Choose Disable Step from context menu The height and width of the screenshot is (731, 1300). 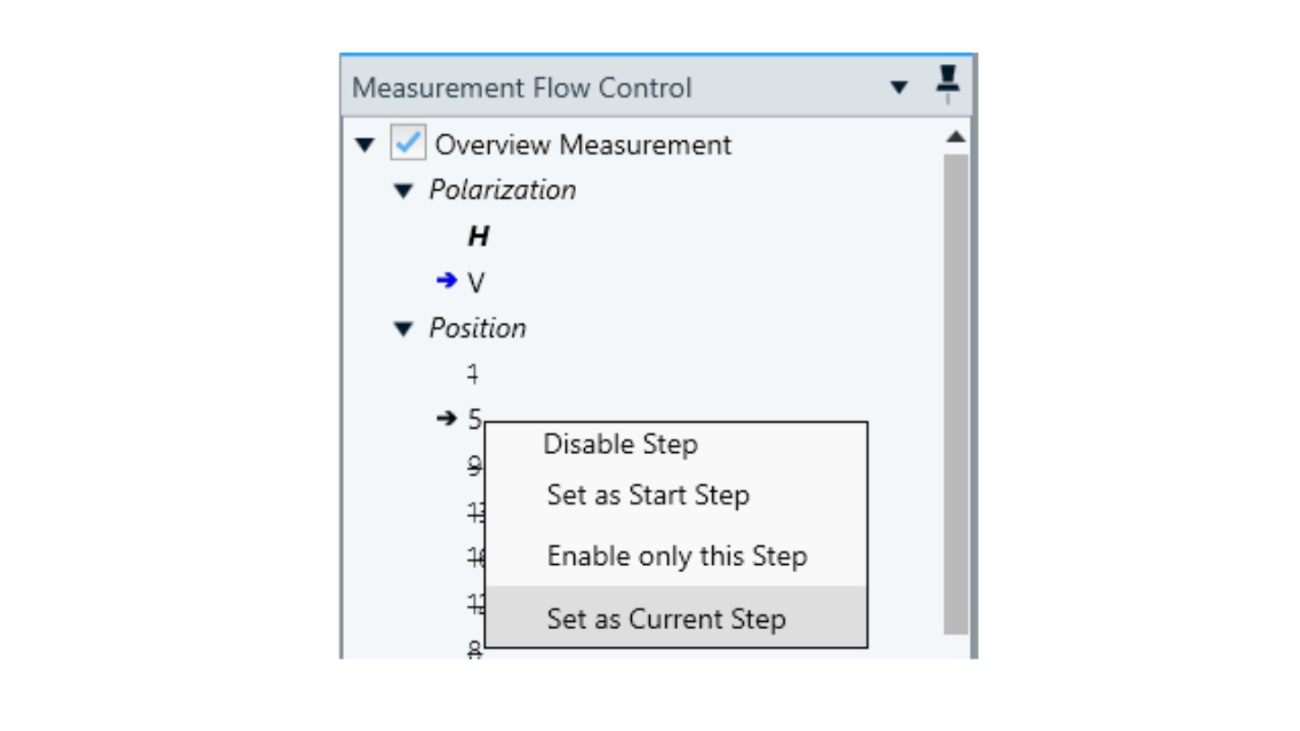(x=620, y=444)
